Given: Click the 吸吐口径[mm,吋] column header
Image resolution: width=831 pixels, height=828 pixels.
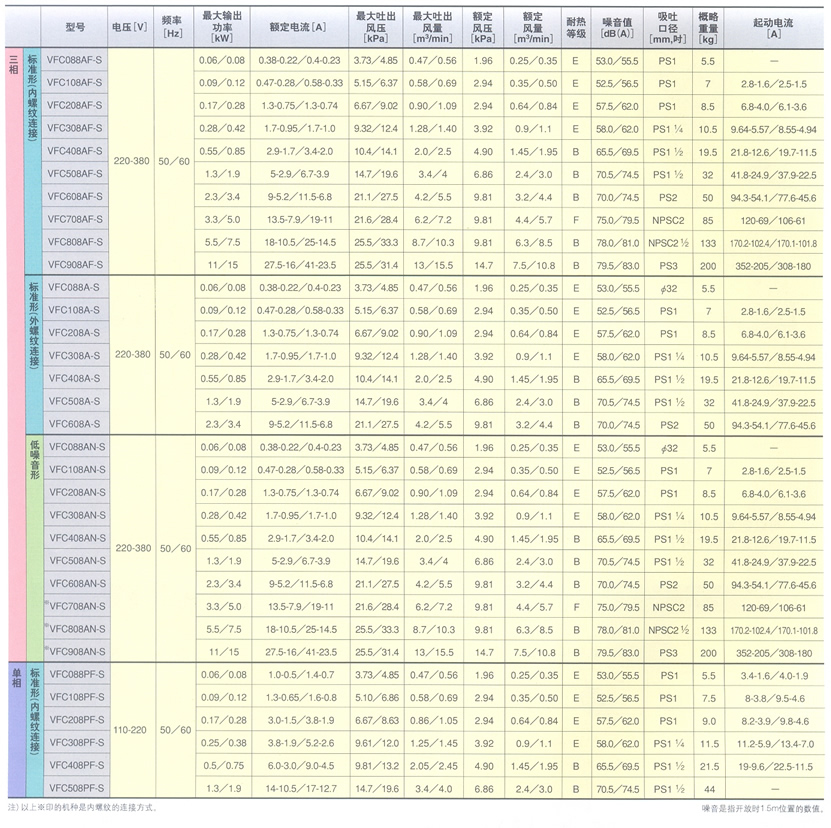Looking at the screenshot, I should (x=668, y=27).
